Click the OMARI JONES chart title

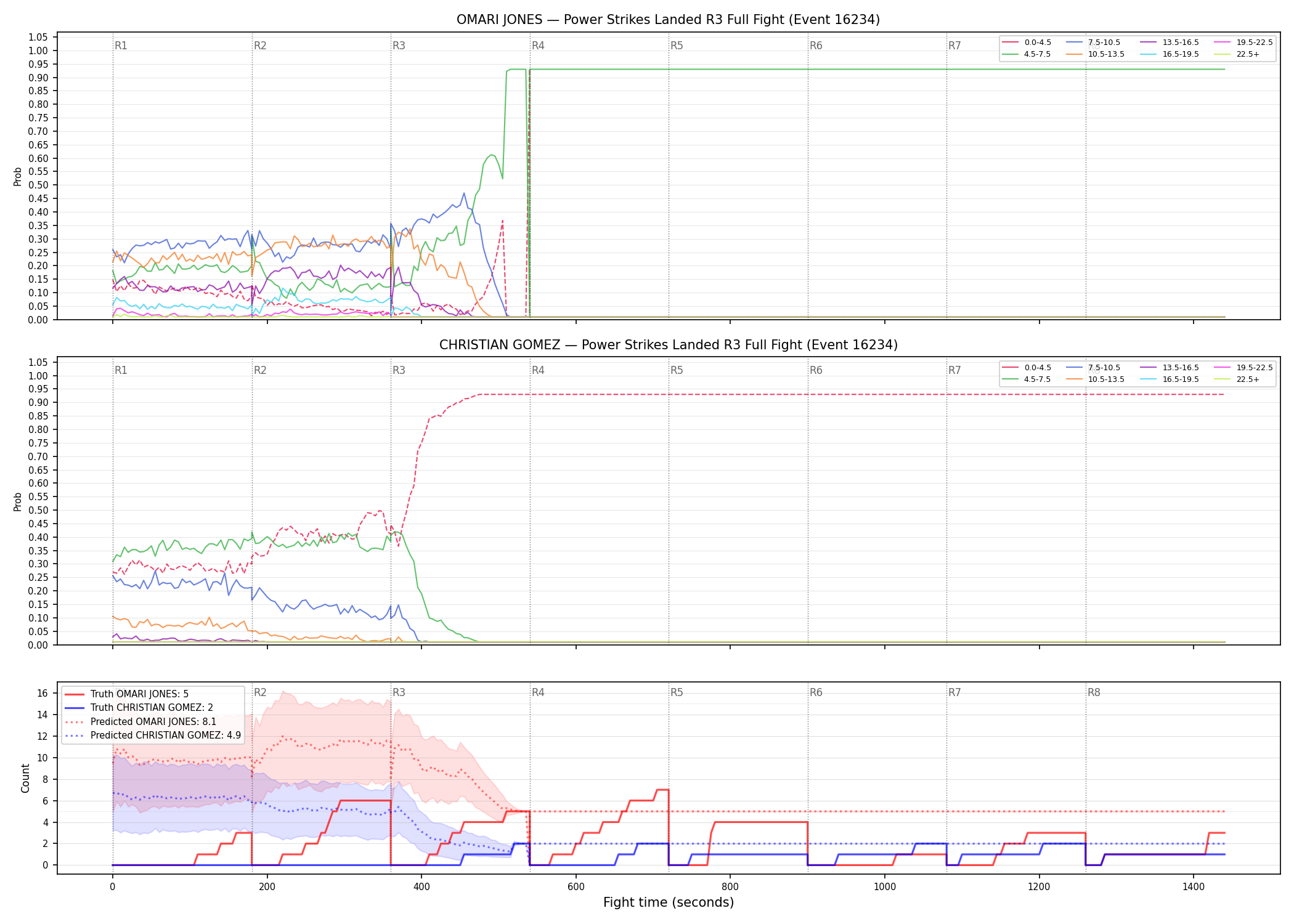pyautogui.click(x=668, y=20)
